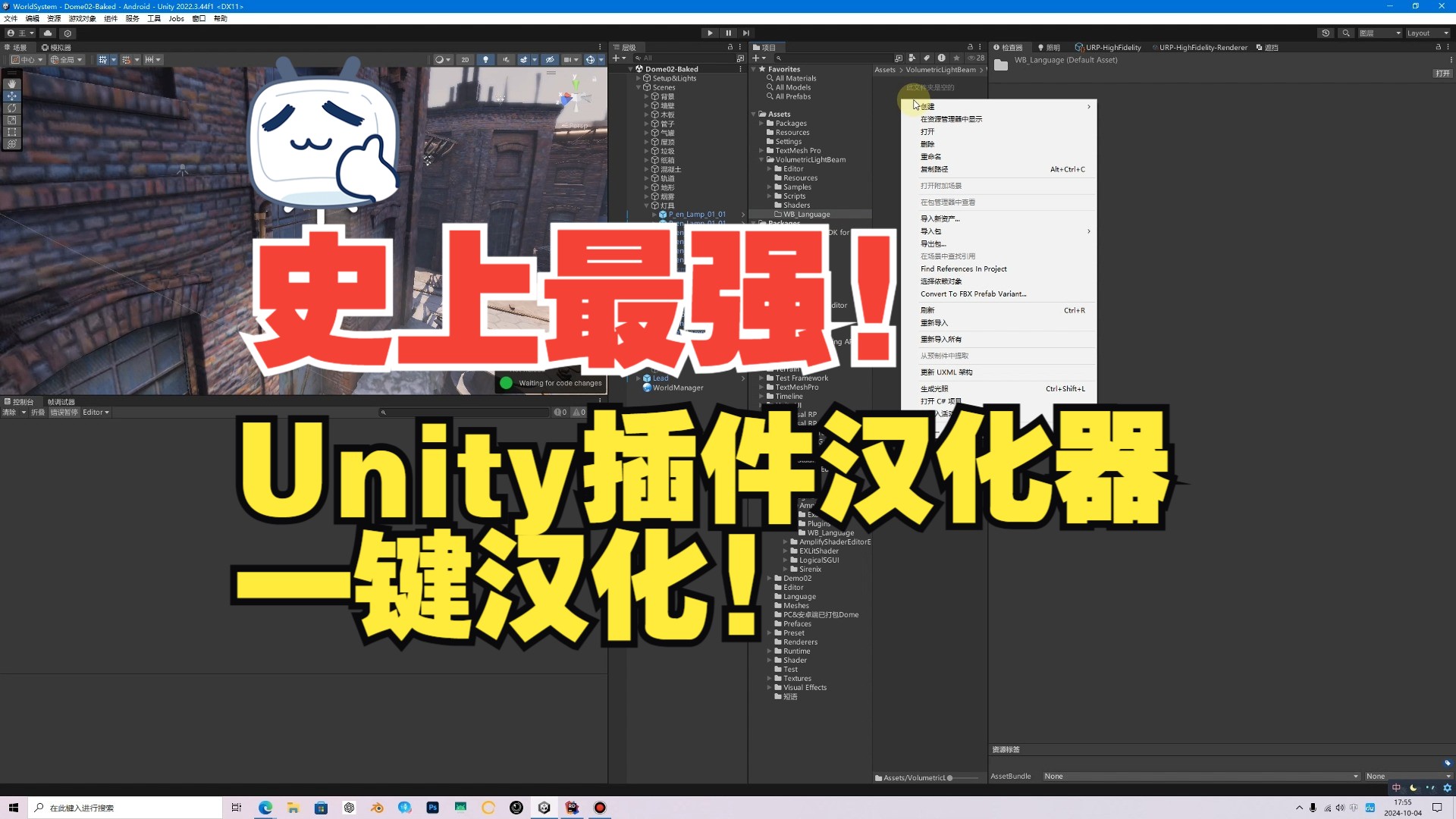Toggle 错误暂停 in console
The height and width of the screenshot is (819, 1456).
tap(64, 413)
